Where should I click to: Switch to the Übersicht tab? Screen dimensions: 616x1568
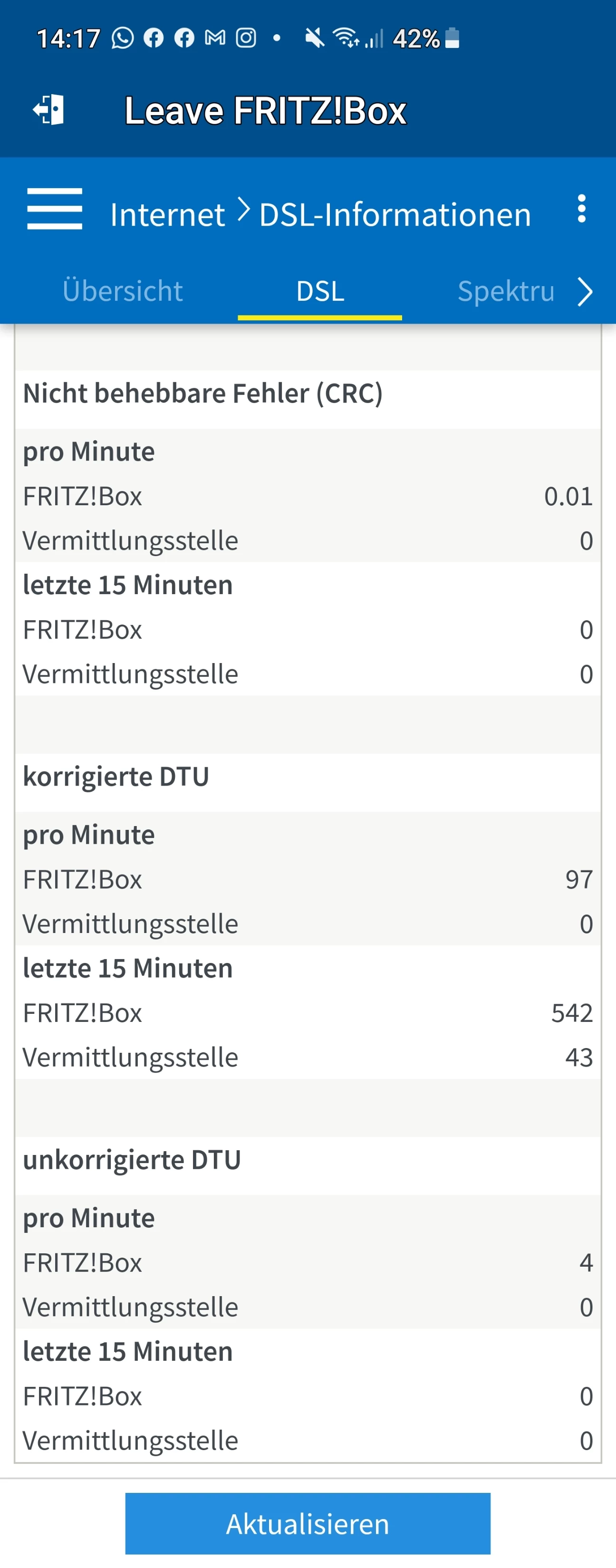(x=122, y=291)
